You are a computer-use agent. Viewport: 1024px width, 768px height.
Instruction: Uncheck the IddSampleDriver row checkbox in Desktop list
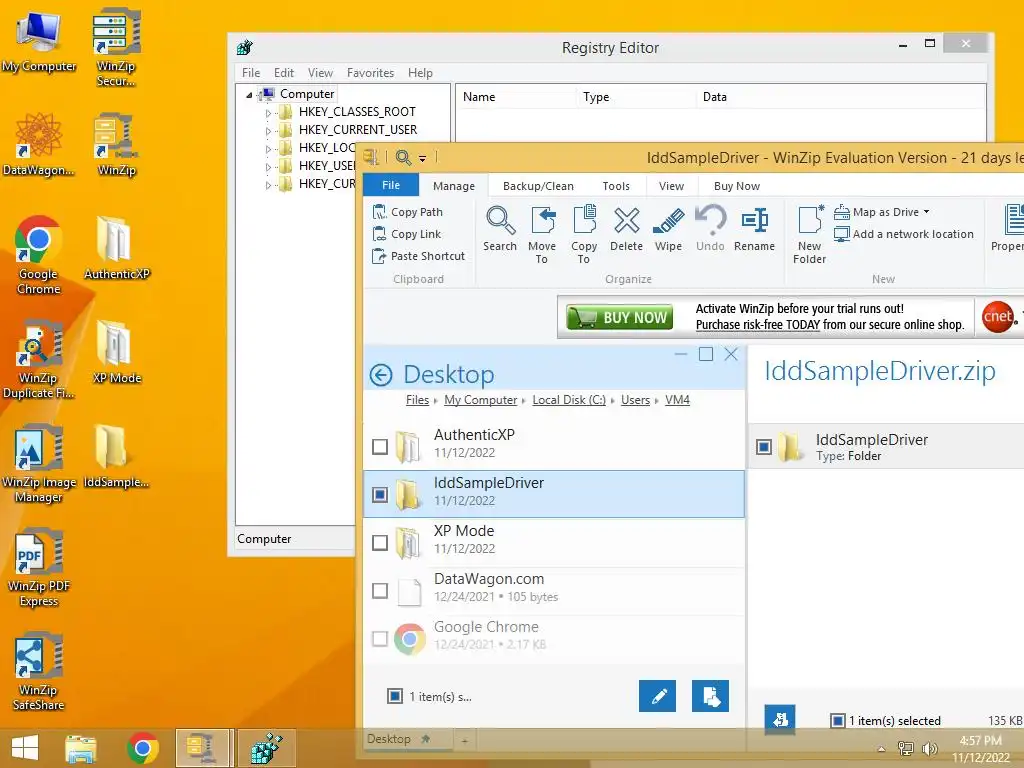click(x=379, y=494)
